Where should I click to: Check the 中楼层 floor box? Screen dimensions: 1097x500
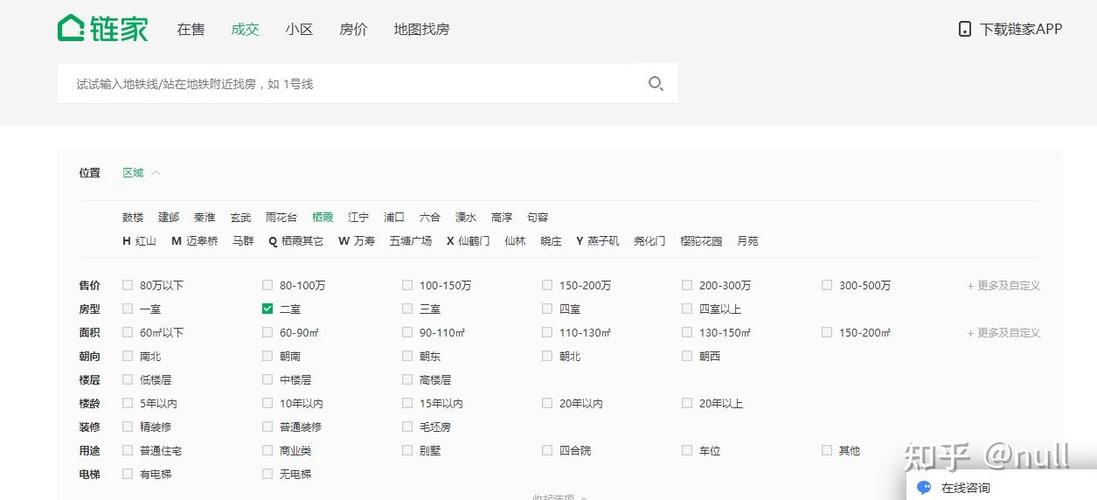267,380
